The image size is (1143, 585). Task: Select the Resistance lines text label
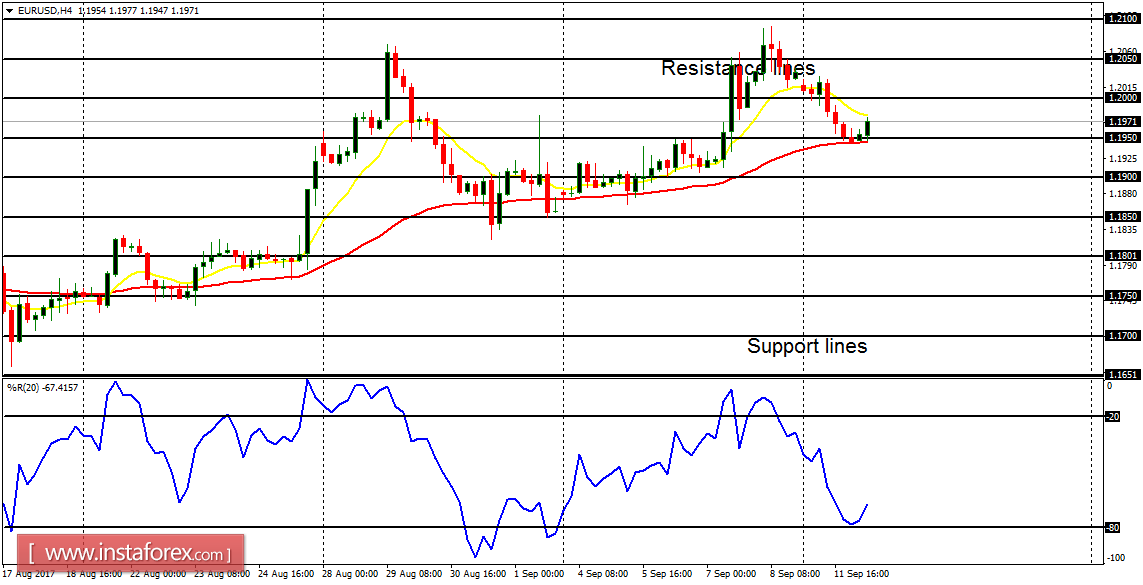(737, 69)
